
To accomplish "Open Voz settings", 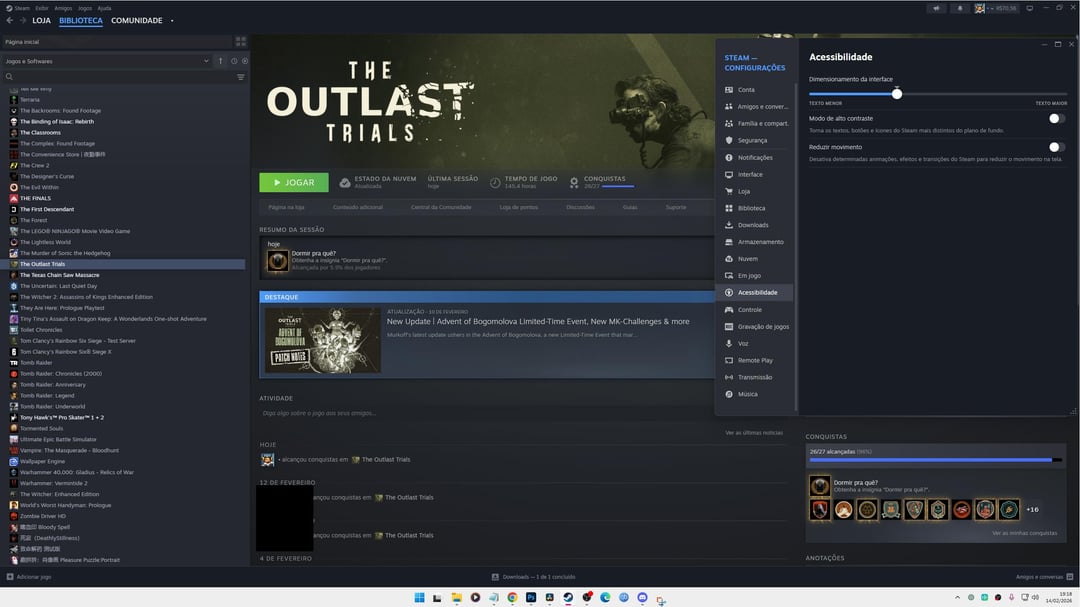I will 742,343.
